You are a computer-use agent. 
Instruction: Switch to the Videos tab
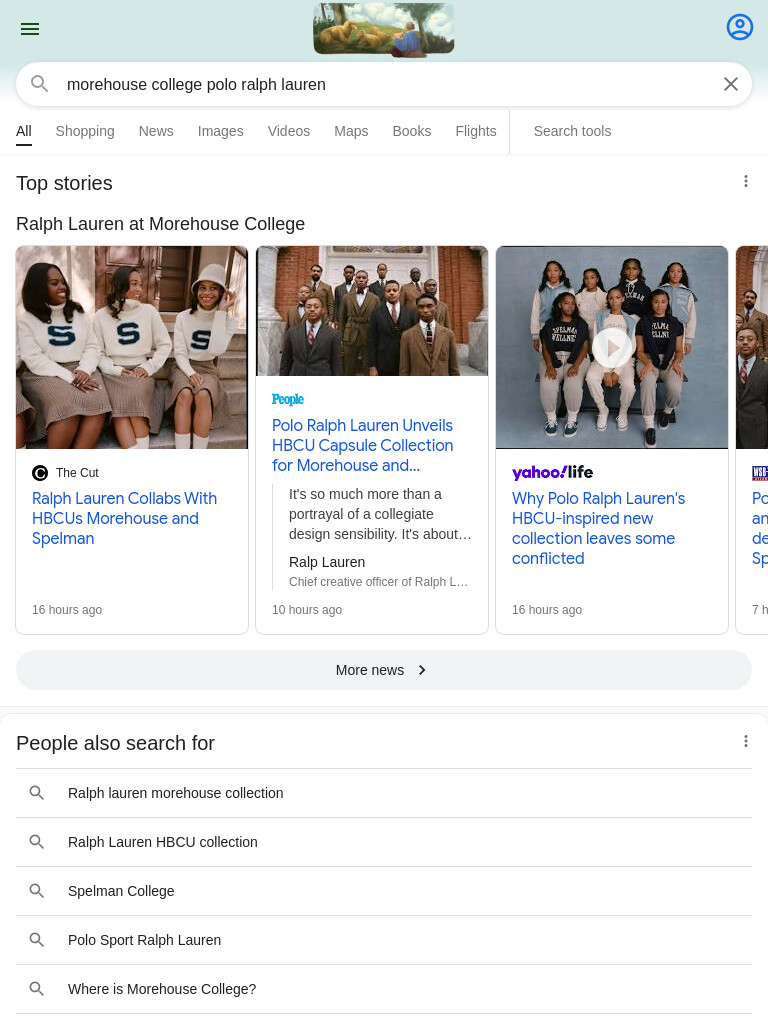tap(289, 131)
